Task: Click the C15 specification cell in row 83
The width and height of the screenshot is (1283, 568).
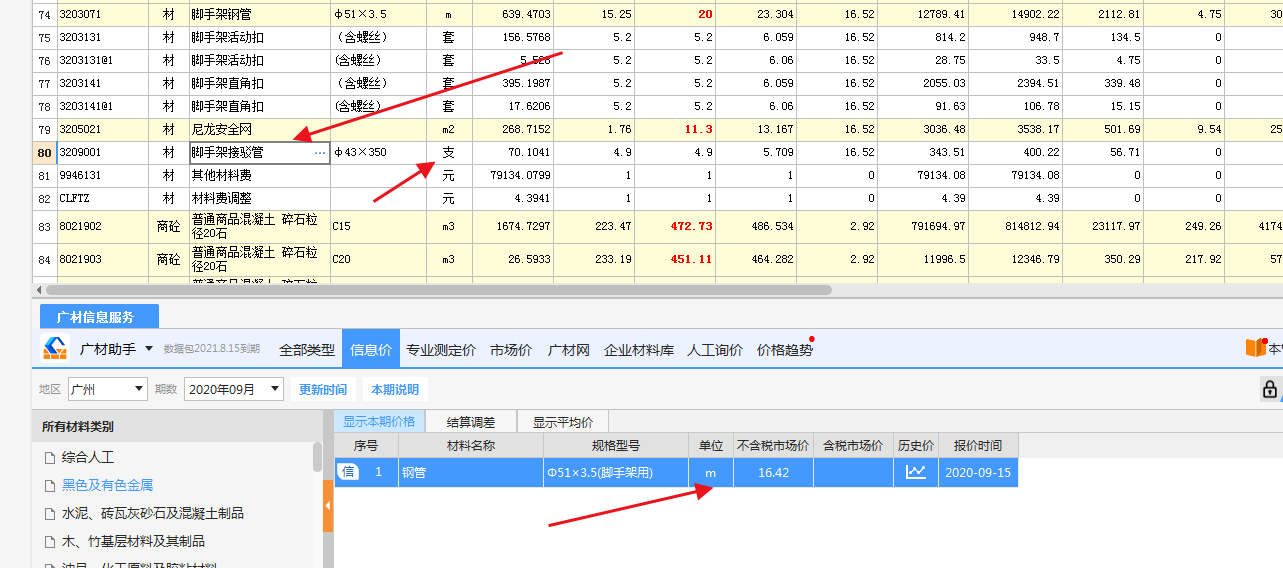Action: click(378, 227)
